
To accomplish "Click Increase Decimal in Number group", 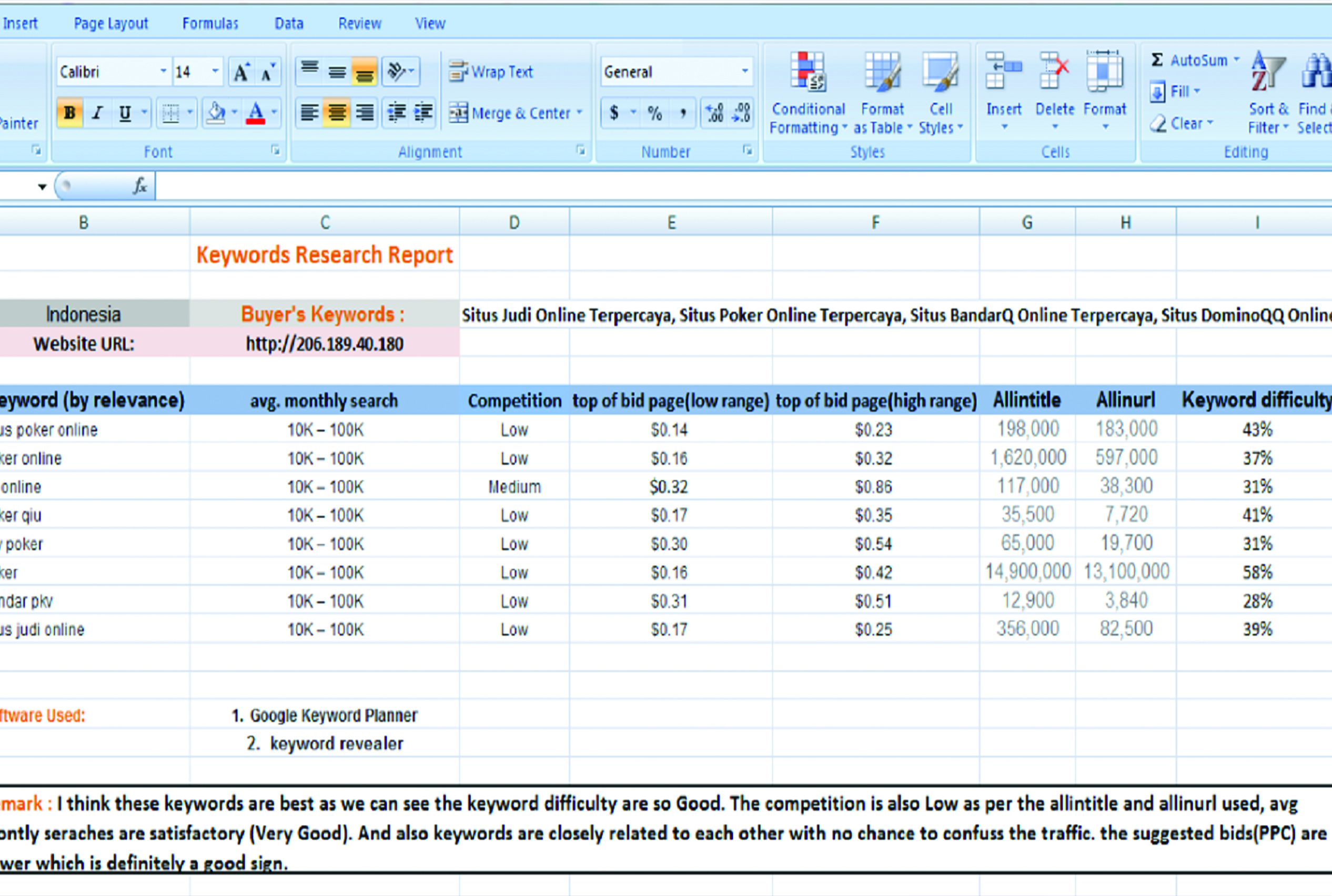I will tap(714, 113).
